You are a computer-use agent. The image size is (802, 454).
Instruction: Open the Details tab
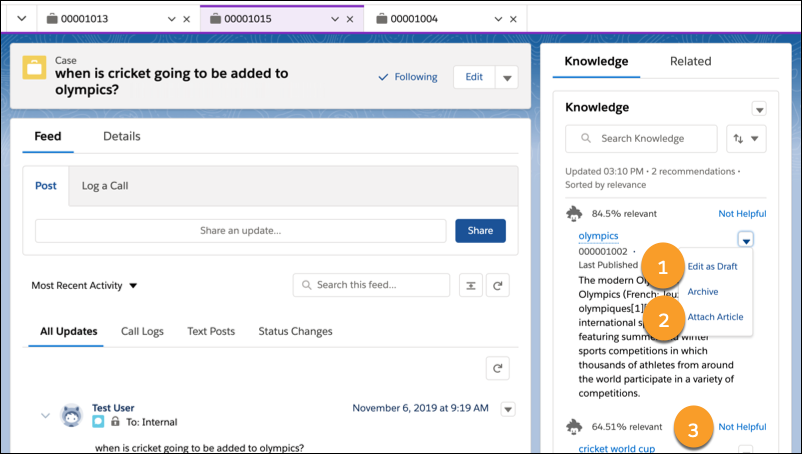(122, 137)
